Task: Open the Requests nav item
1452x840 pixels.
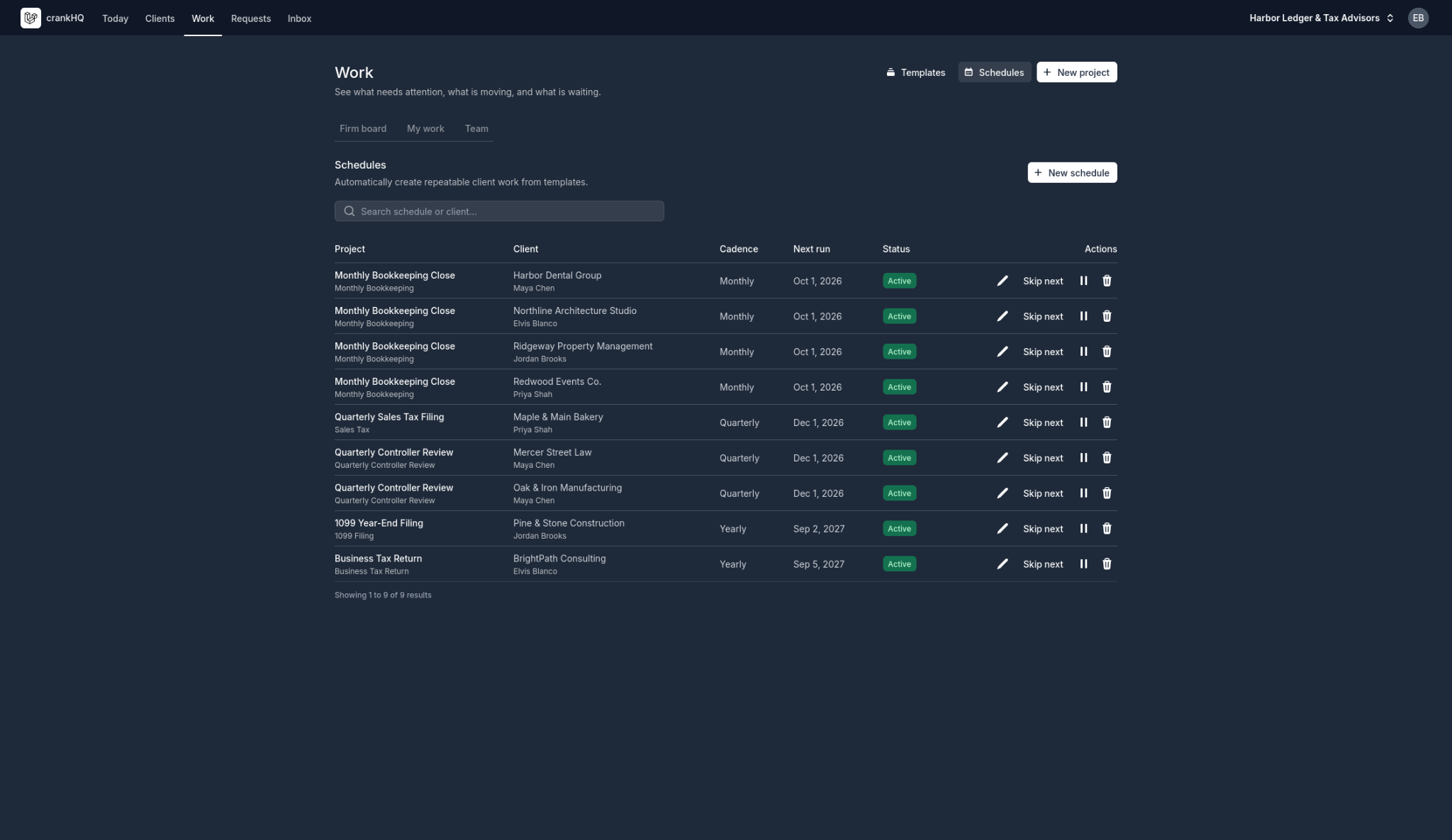Action: (x=251, y=18)
